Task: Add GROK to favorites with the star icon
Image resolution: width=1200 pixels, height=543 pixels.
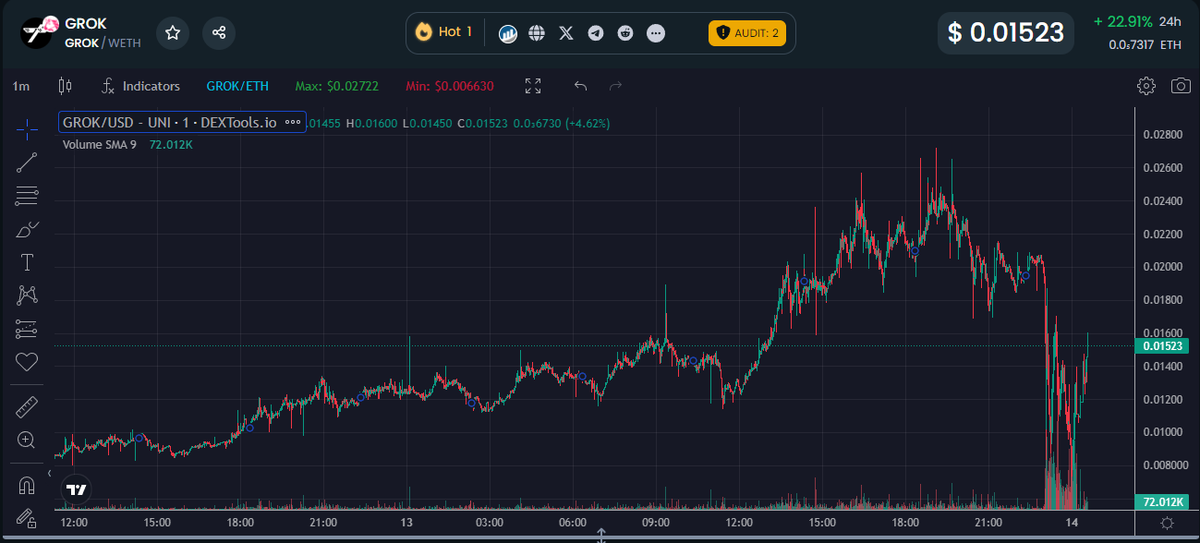Action: click(x=173, y=33)
